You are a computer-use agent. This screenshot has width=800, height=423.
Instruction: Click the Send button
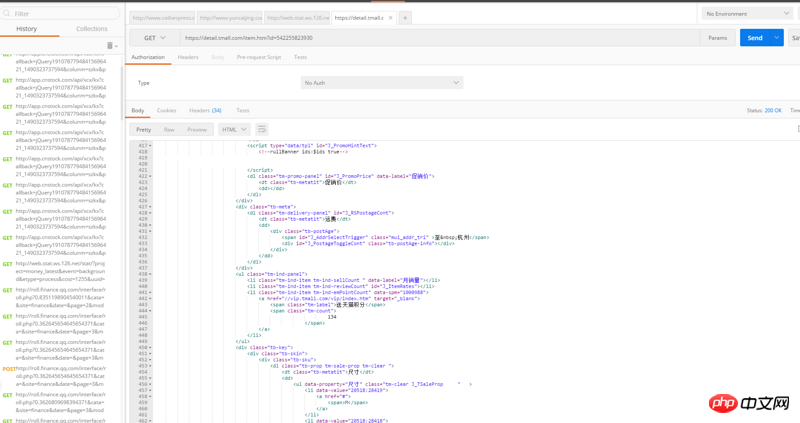755,38
